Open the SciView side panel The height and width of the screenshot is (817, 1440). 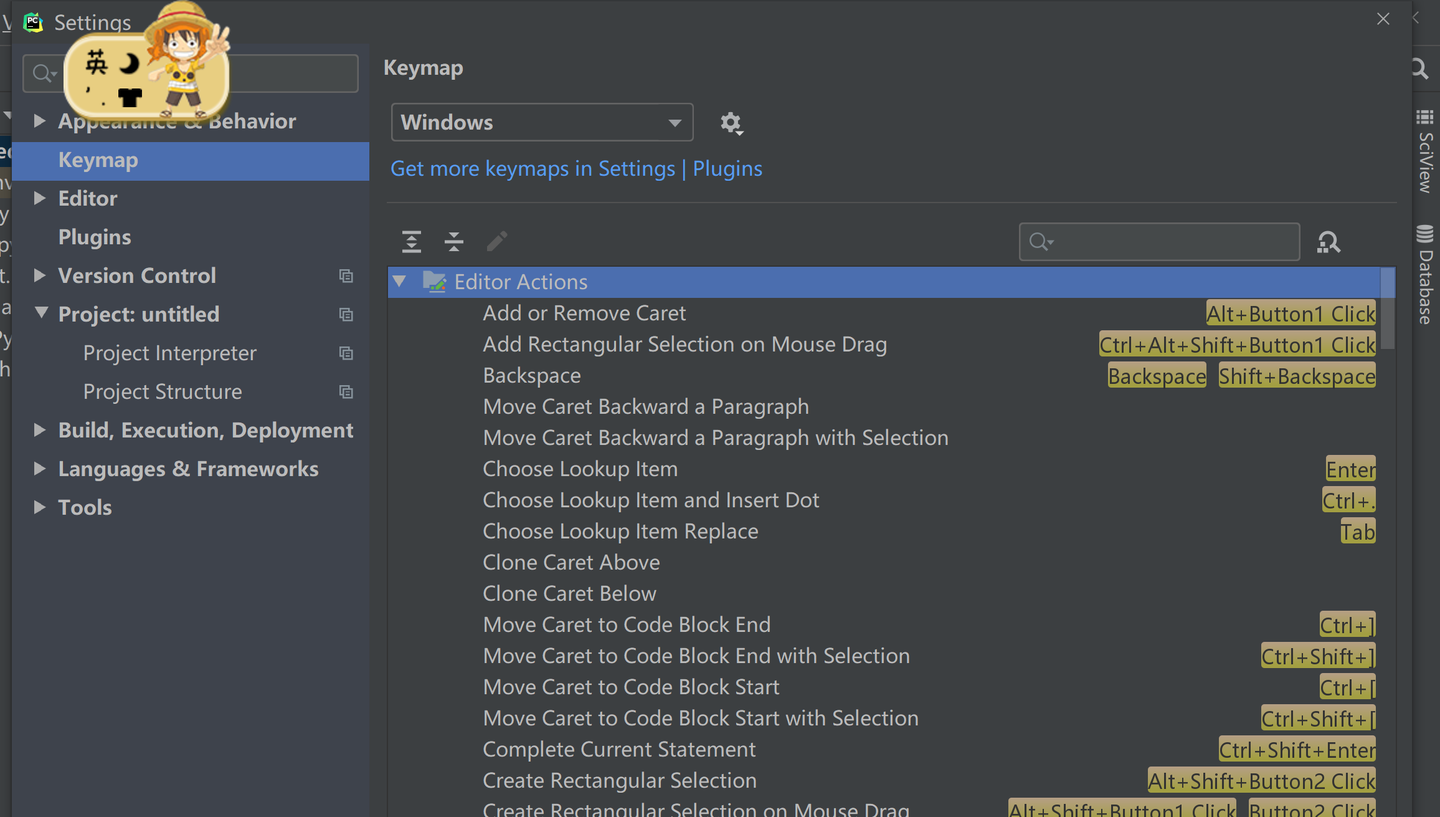1425,152
